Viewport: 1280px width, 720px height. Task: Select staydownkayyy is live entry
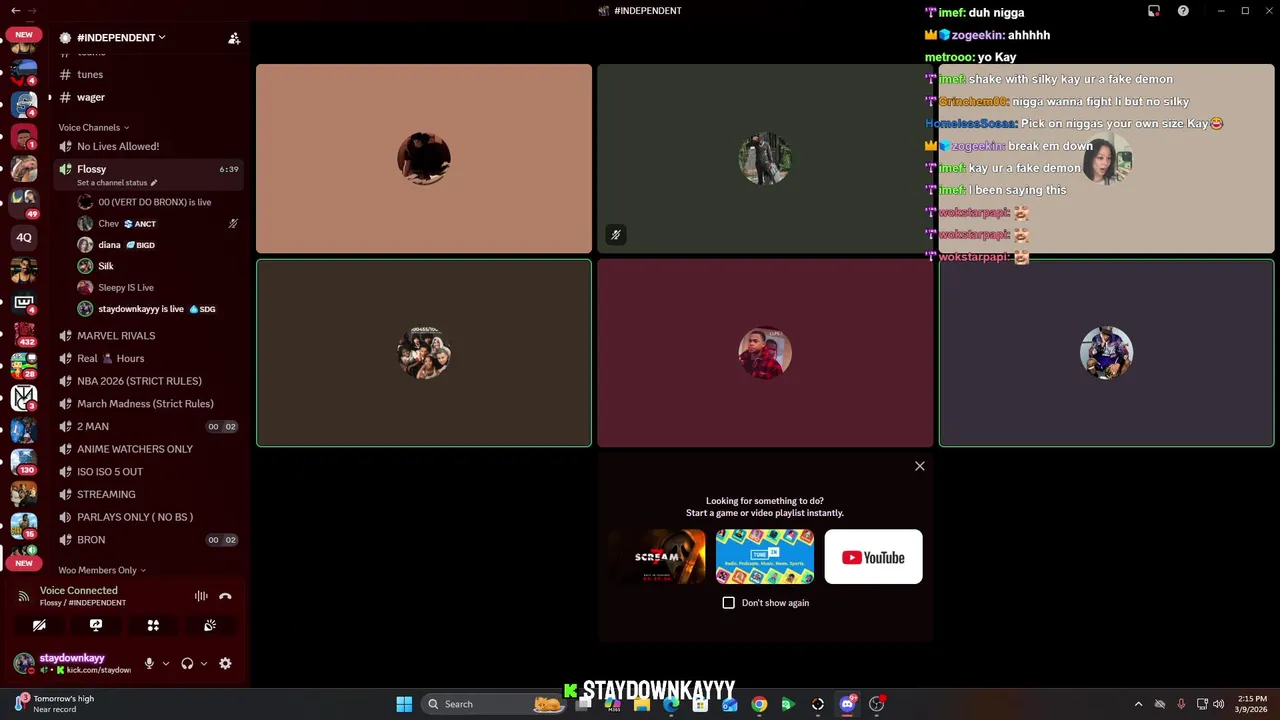tap(158, 309)
